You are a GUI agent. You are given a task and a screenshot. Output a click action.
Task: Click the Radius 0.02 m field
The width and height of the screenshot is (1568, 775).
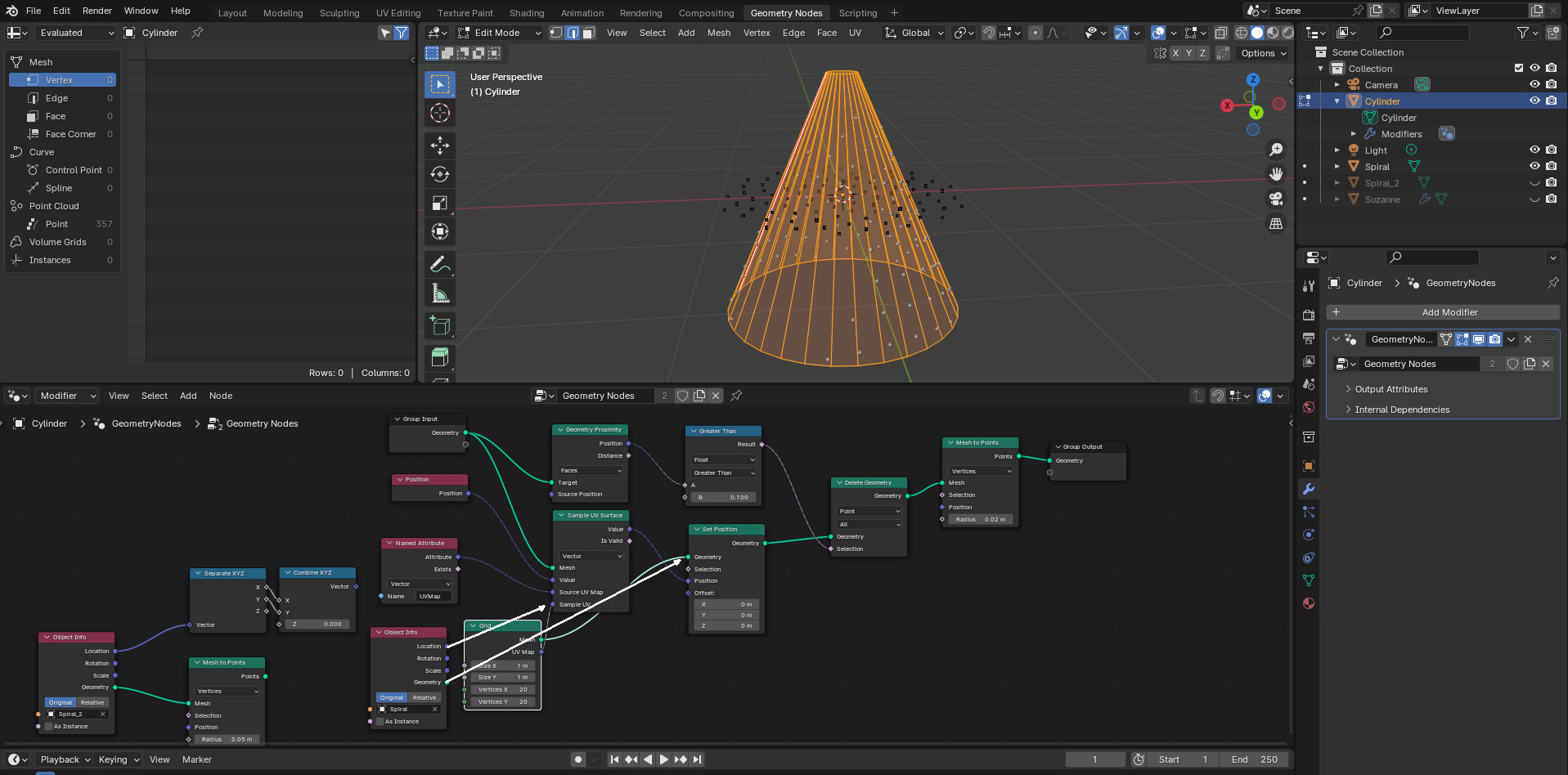tap(978, 519)
